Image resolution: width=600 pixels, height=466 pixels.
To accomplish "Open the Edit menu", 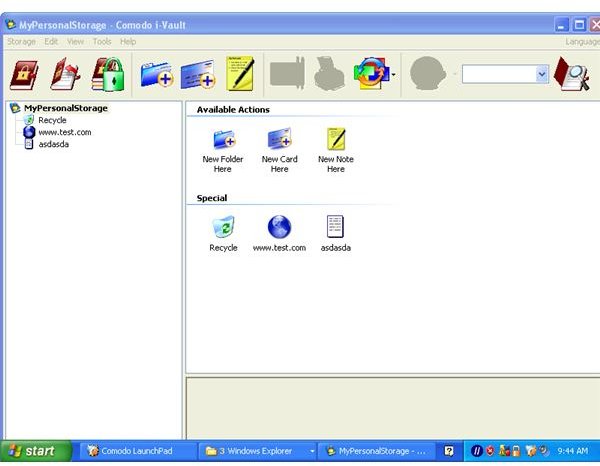I will 51,41.
